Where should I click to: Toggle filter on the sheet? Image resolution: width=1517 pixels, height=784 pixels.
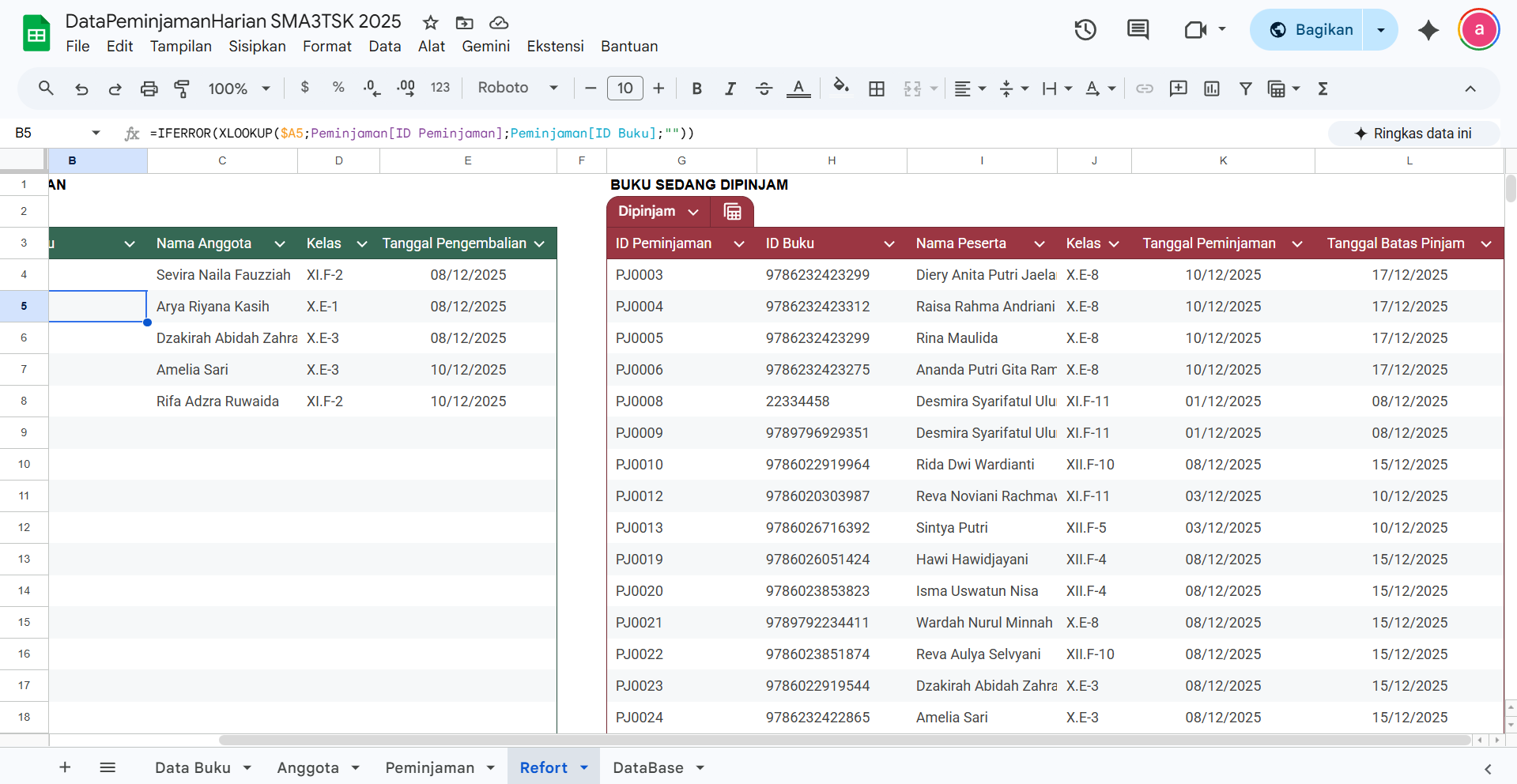tap(1245, 89)
